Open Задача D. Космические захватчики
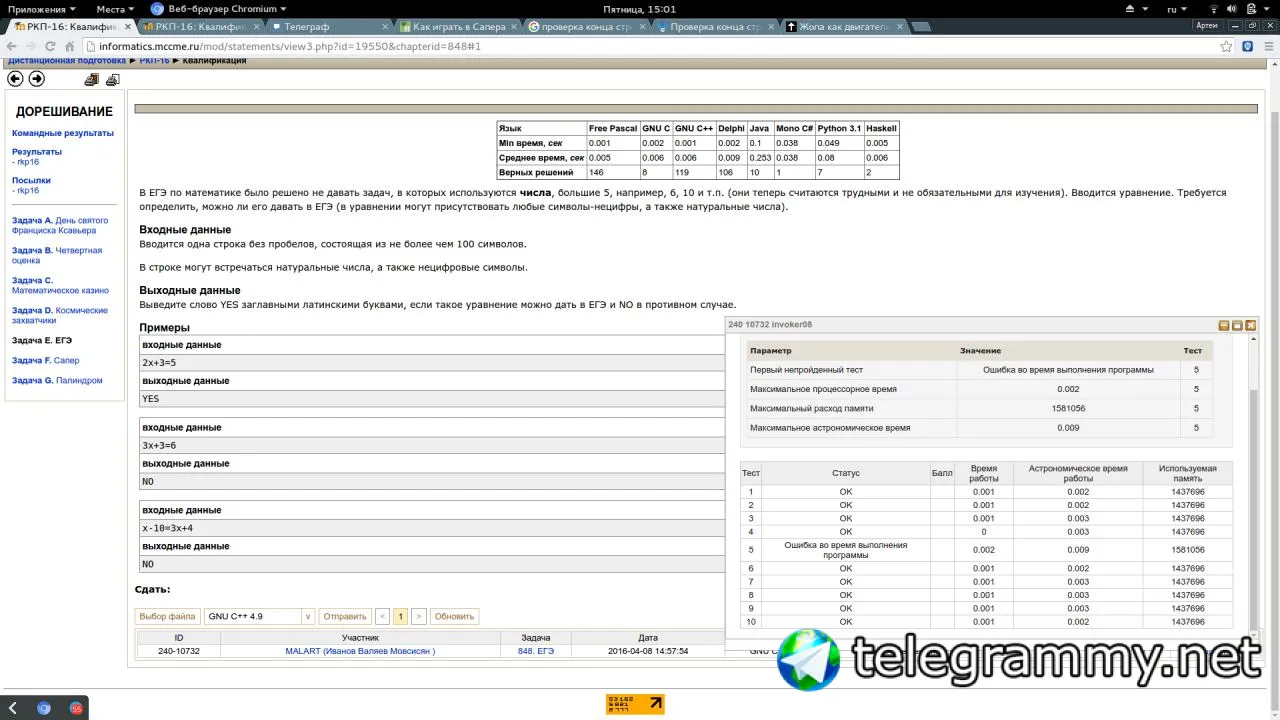The width and height of the screenshot is (1280, 720). point(60,315)
